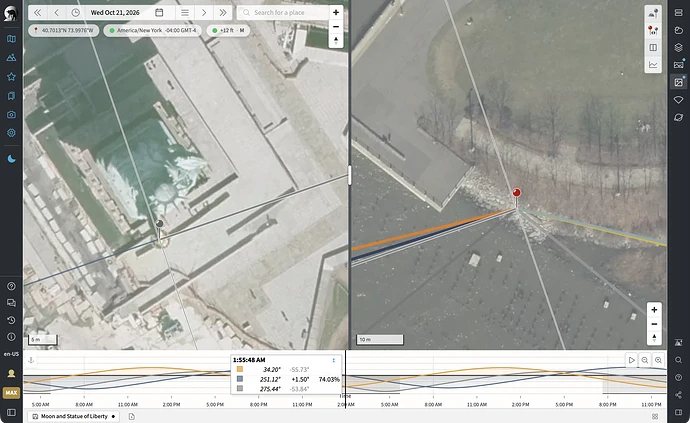Zoom out on the left map
Image resolution: width=690 pixels, height=423 pixels.
(336, 26)
